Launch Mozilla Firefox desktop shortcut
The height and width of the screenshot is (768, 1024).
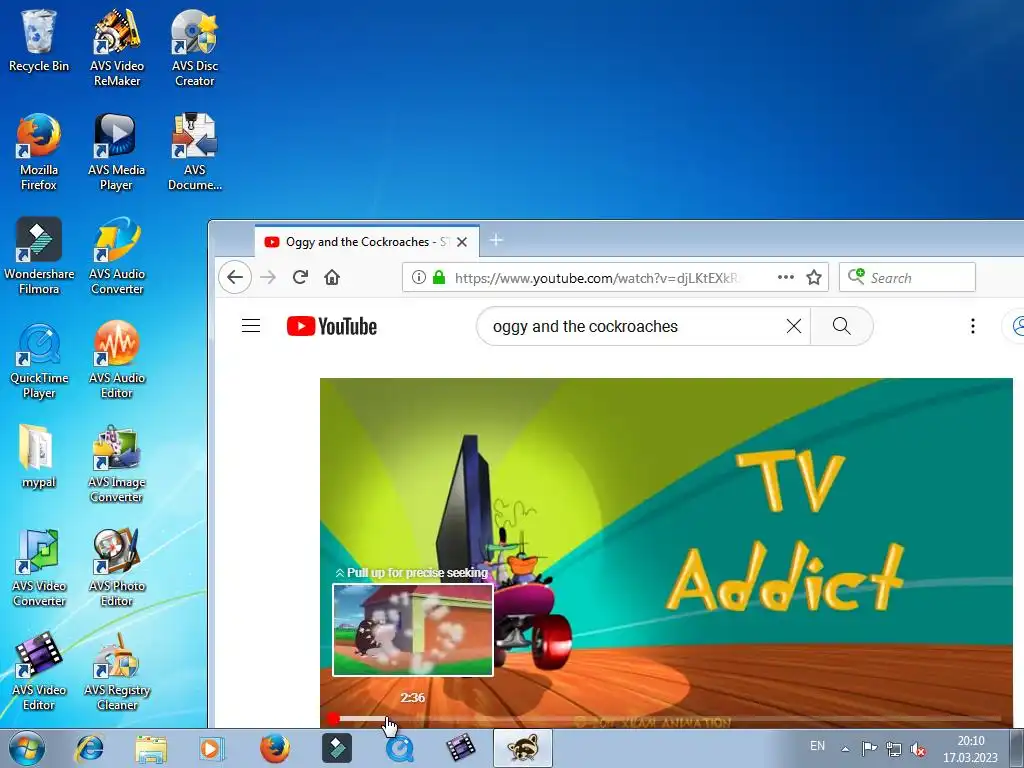[39, 152]
